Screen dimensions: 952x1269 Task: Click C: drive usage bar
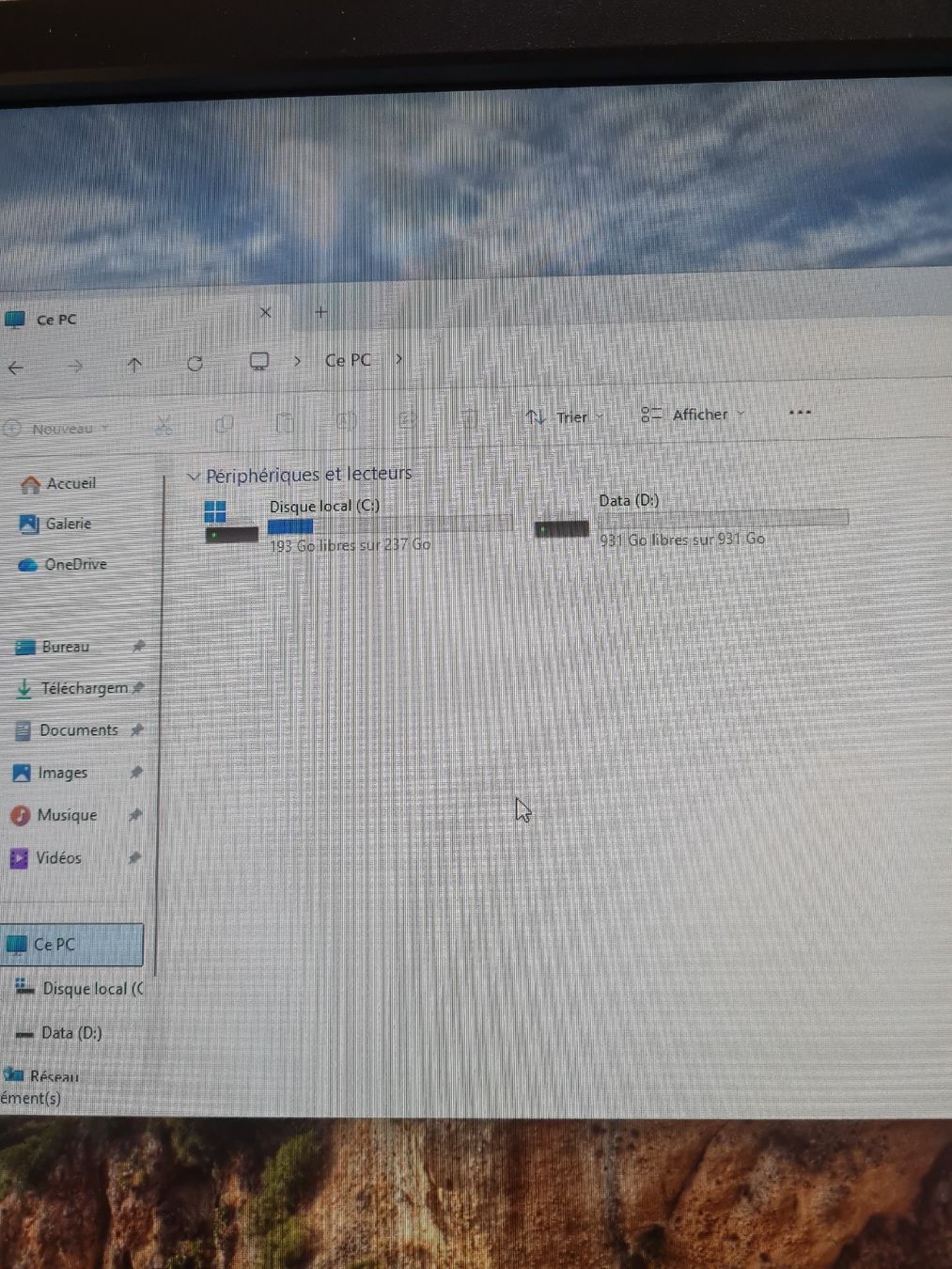pos(390,525)
